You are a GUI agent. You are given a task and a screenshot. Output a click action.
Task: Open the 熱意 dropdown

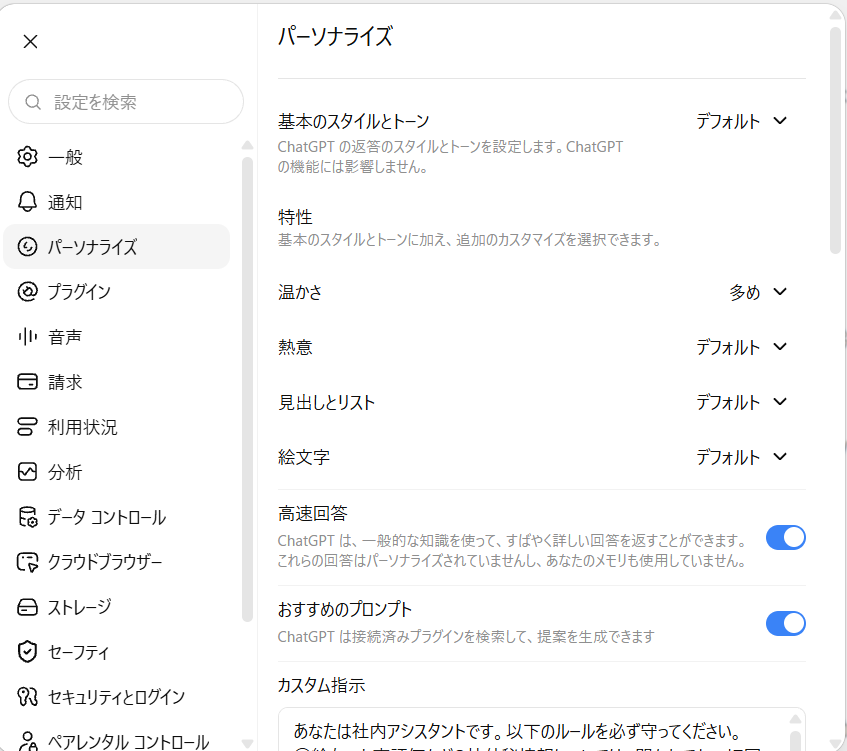point(741,347)
